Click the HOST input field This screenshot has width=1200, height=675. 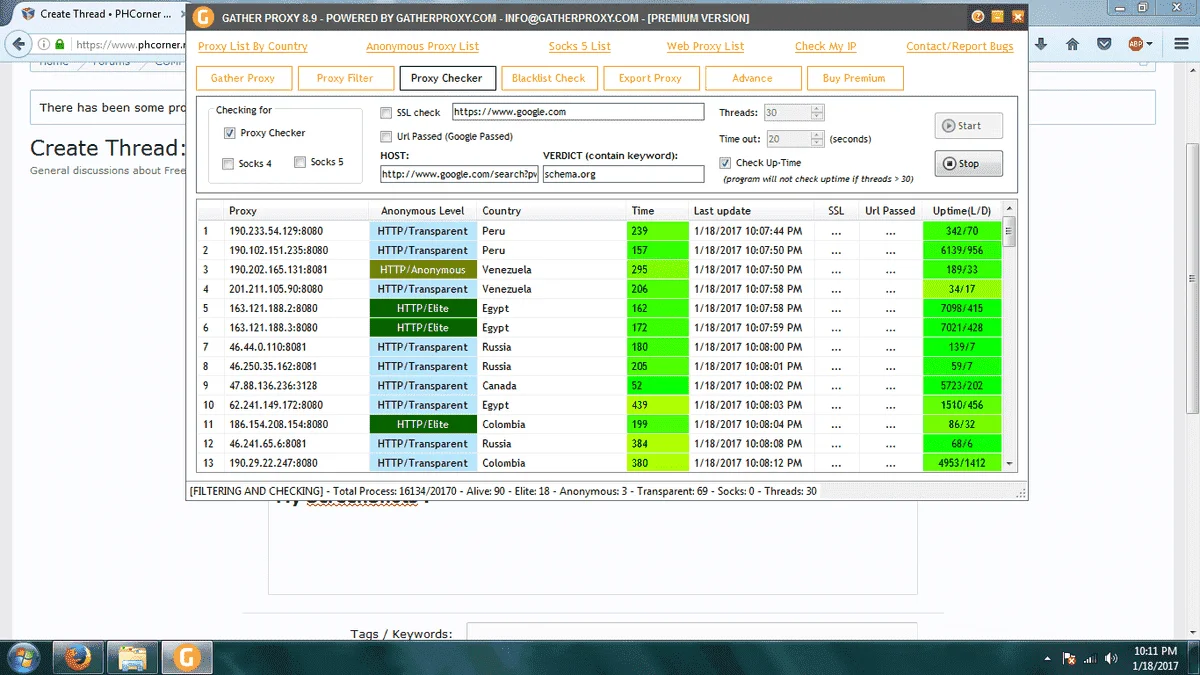pos(460,174)
